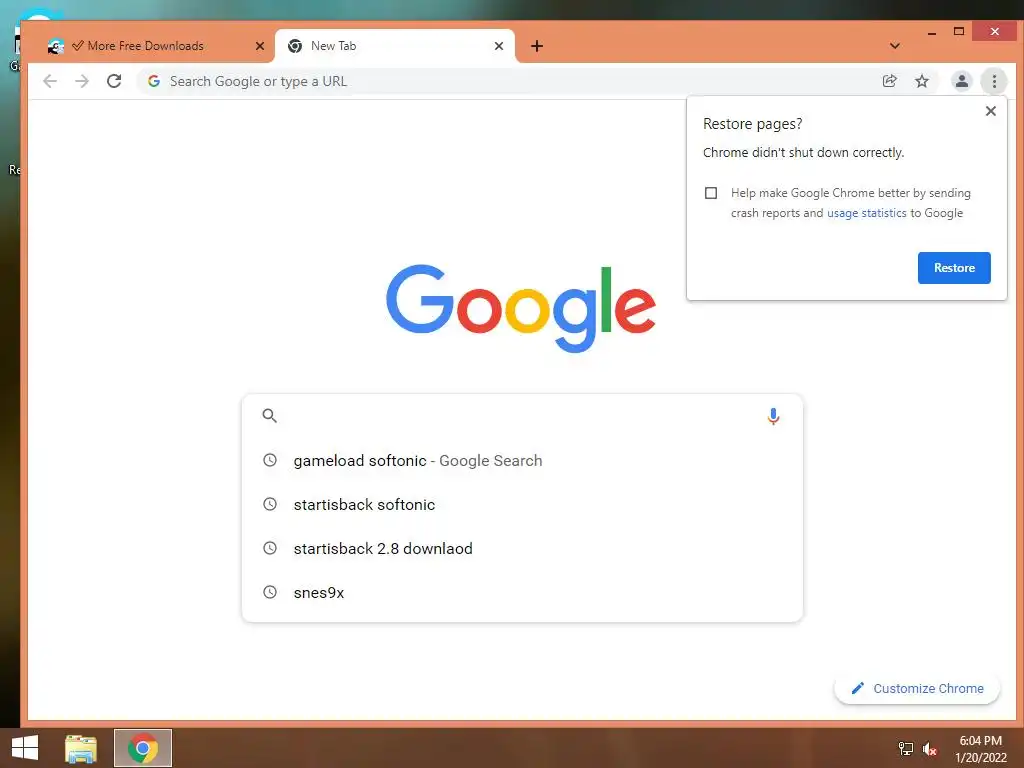The image size is (1024, 768).
Task: Click the Google G icon in address bar
Action: tap(154, 81)
